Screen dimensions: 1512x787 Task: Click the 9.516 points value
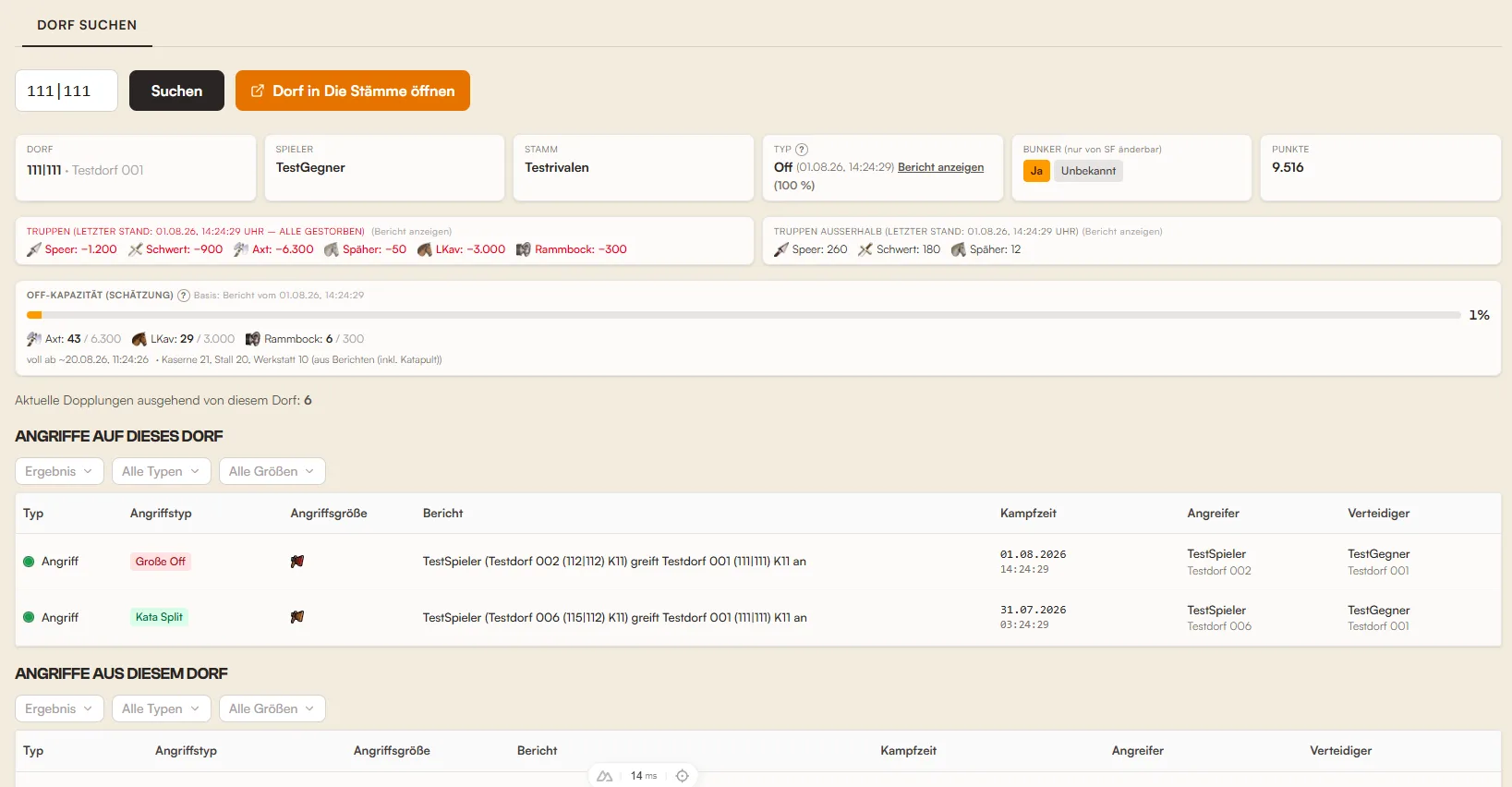coord(1288,167)
